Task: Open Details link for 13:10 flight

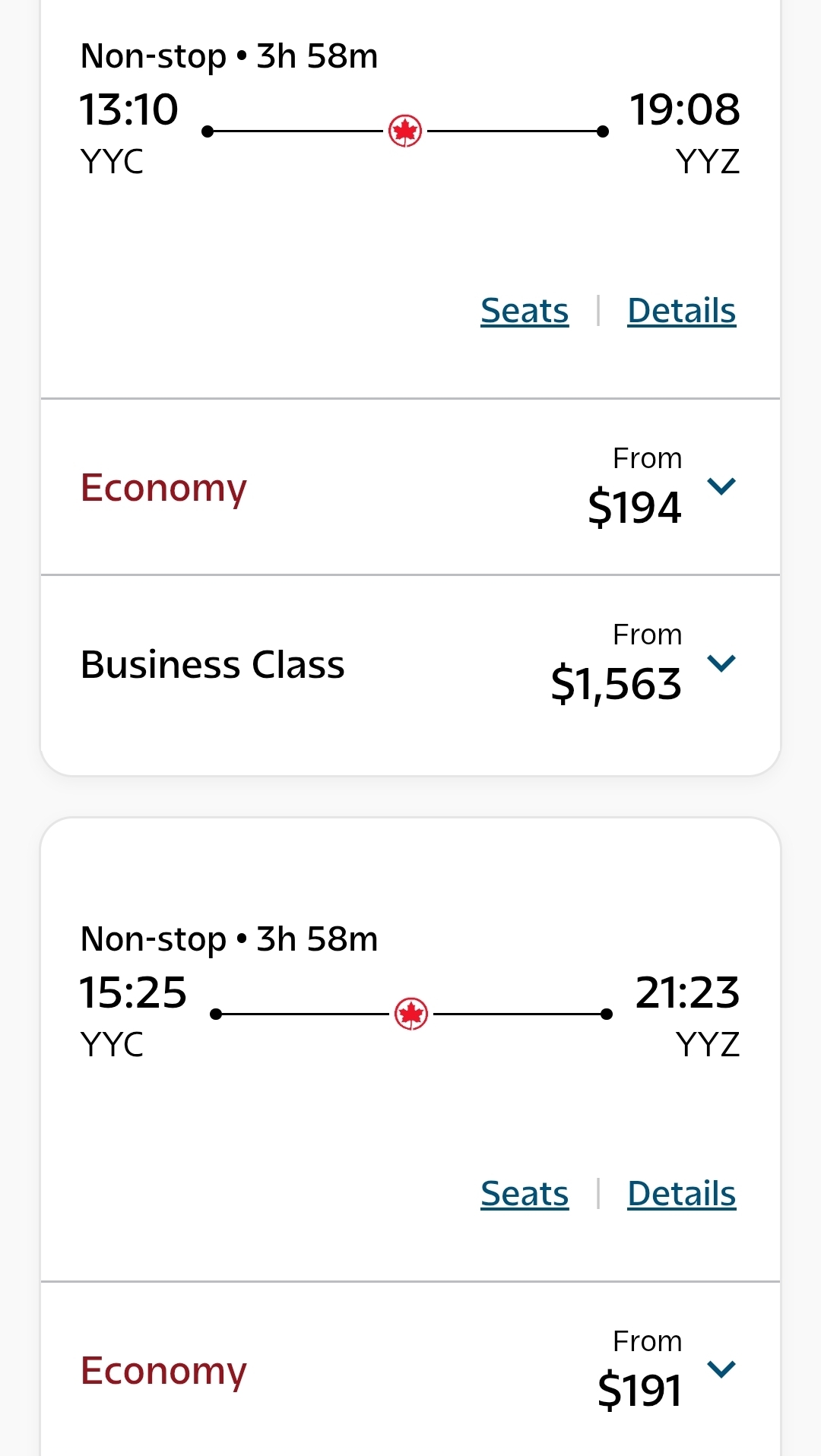Action: coord(681,311)
